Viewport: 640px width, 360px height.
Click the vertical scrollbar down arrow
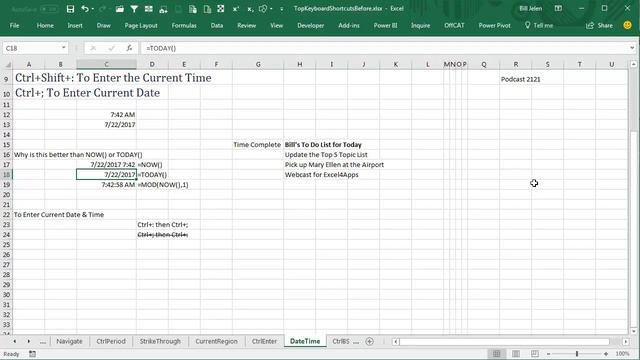click(633, 331)
